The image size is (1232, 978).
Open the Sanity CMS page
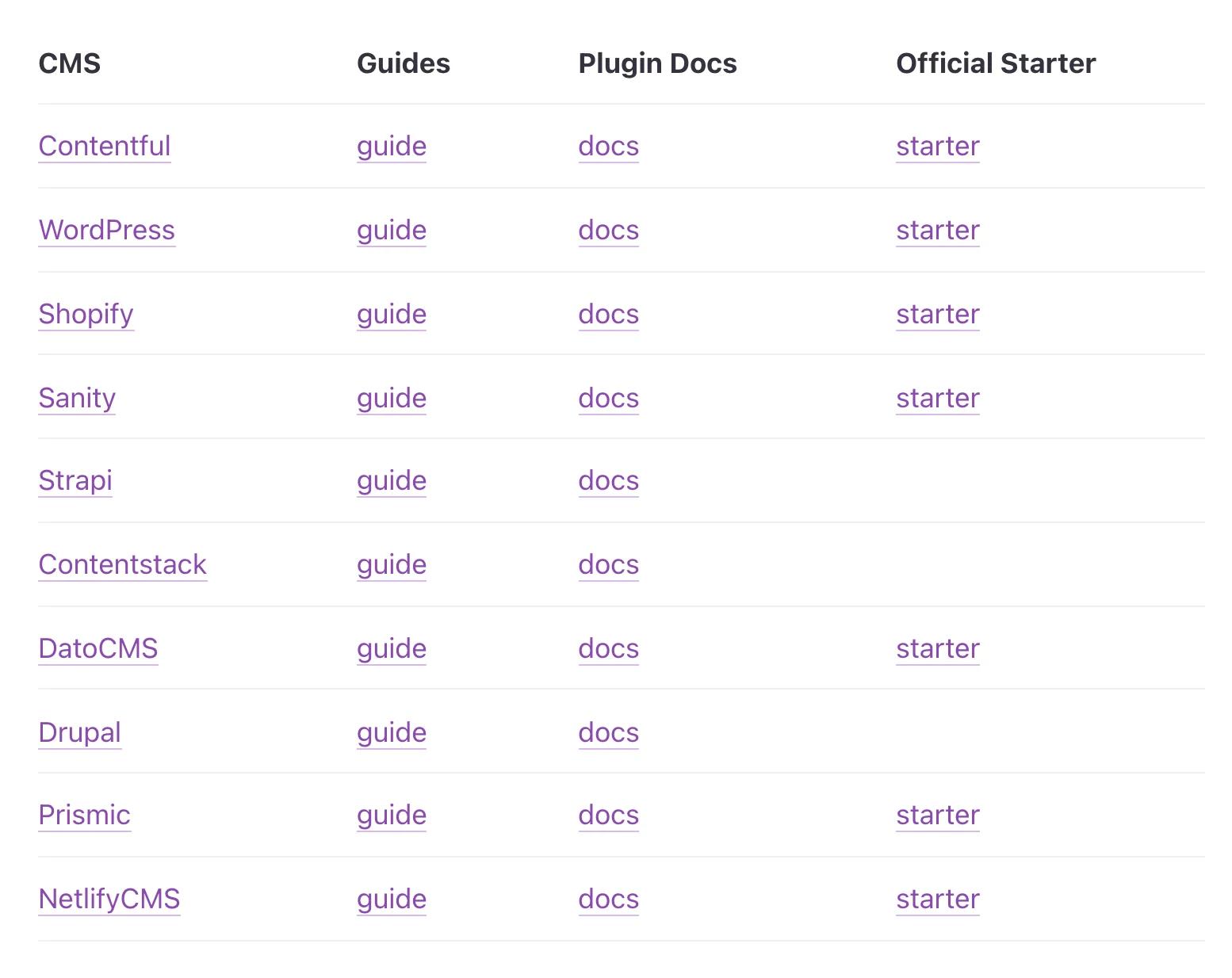pos(76,399)
